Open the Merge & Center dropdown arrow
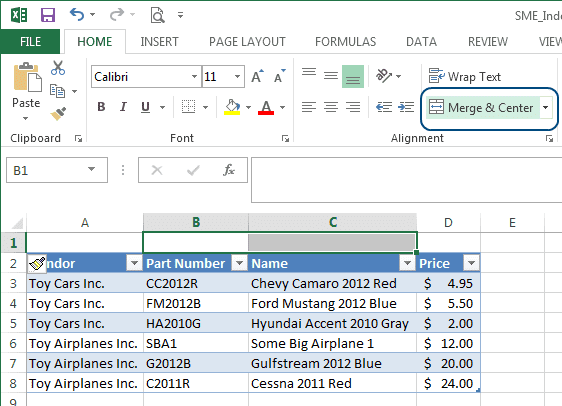The width and height of the screenshot is (562, 406). pyautogui.click(x=546, y=107)
